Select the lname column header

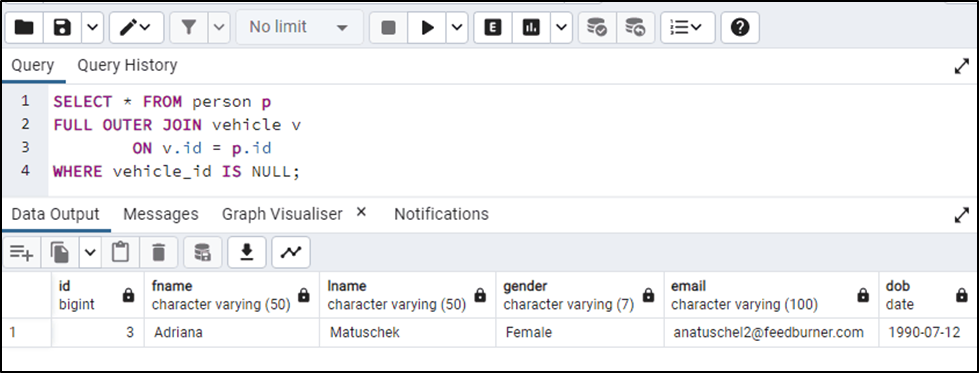point(408,295)
